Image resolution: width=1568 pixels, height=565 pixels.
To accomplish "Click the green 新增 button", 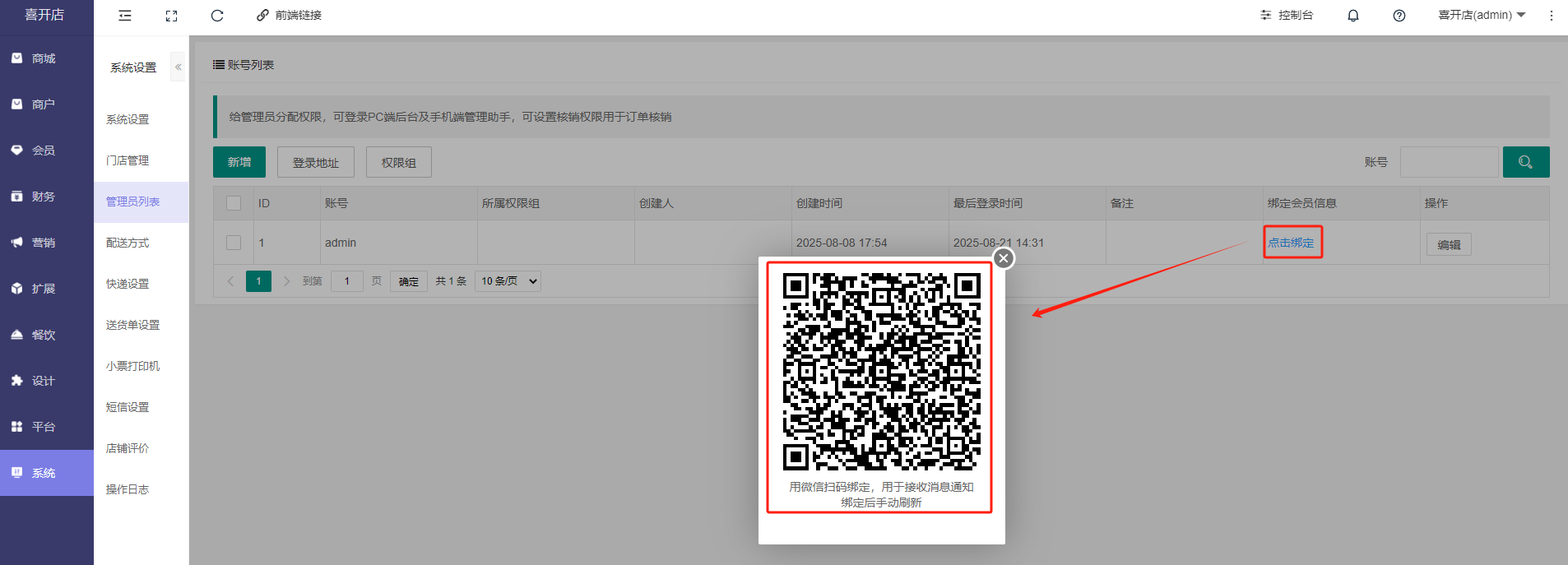I will 239,162.
